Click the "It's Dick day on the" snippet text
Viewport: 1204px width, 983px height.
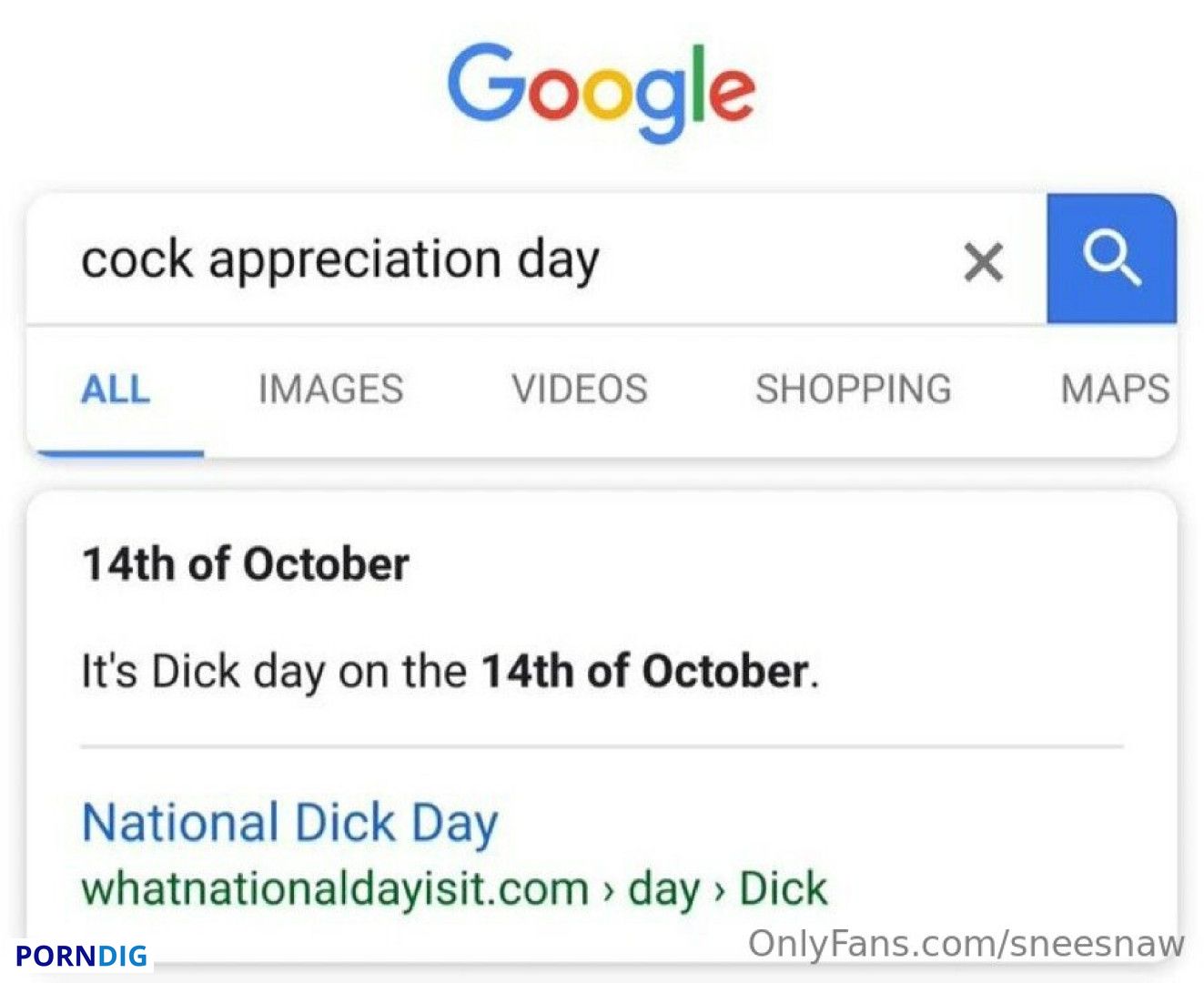274,672
